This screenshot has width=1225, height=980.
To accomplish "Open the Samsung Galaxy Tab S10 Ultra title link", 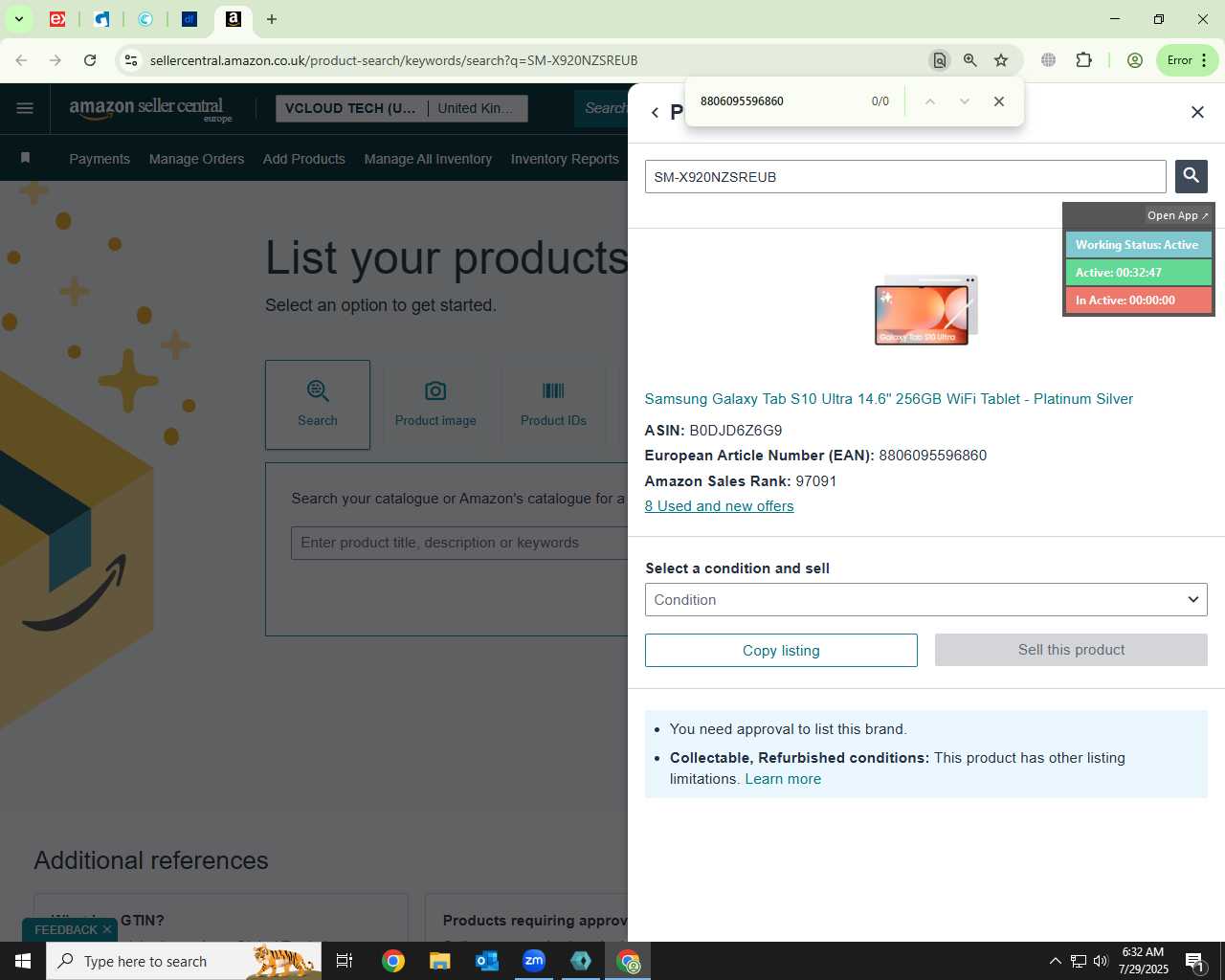I will [x=888, y=399].
